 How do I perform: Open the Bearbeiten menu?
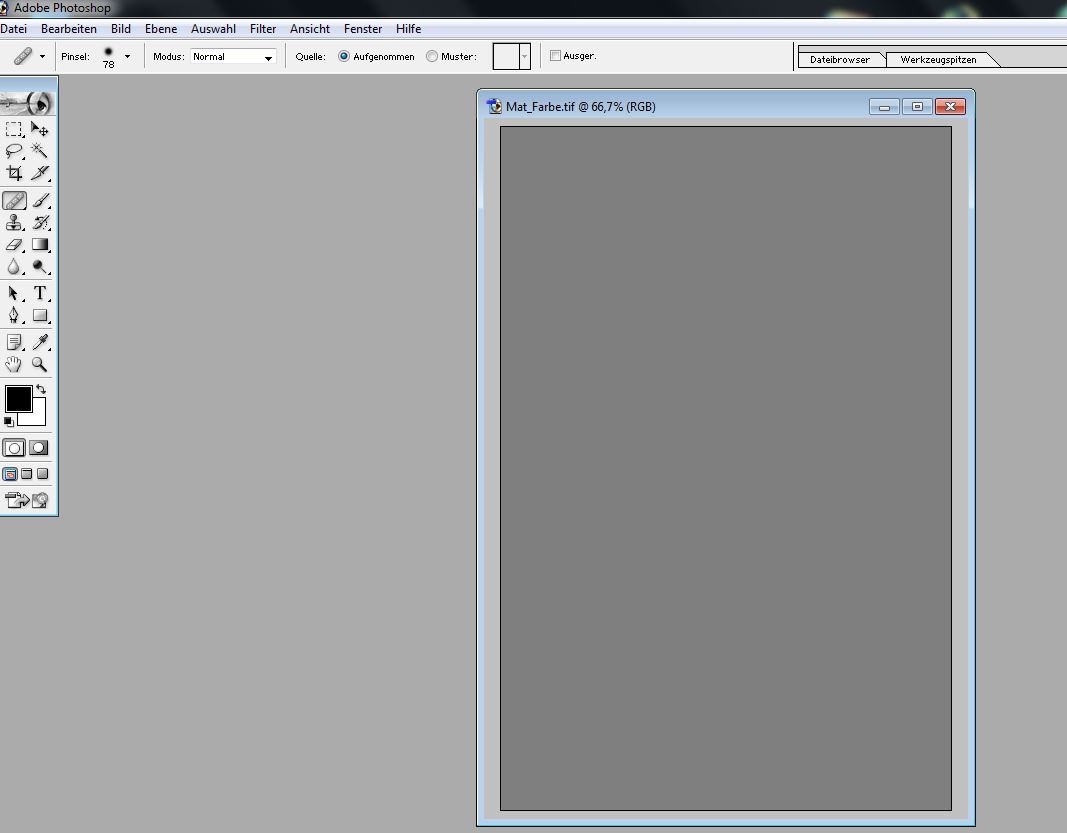(x=69, y=29)
